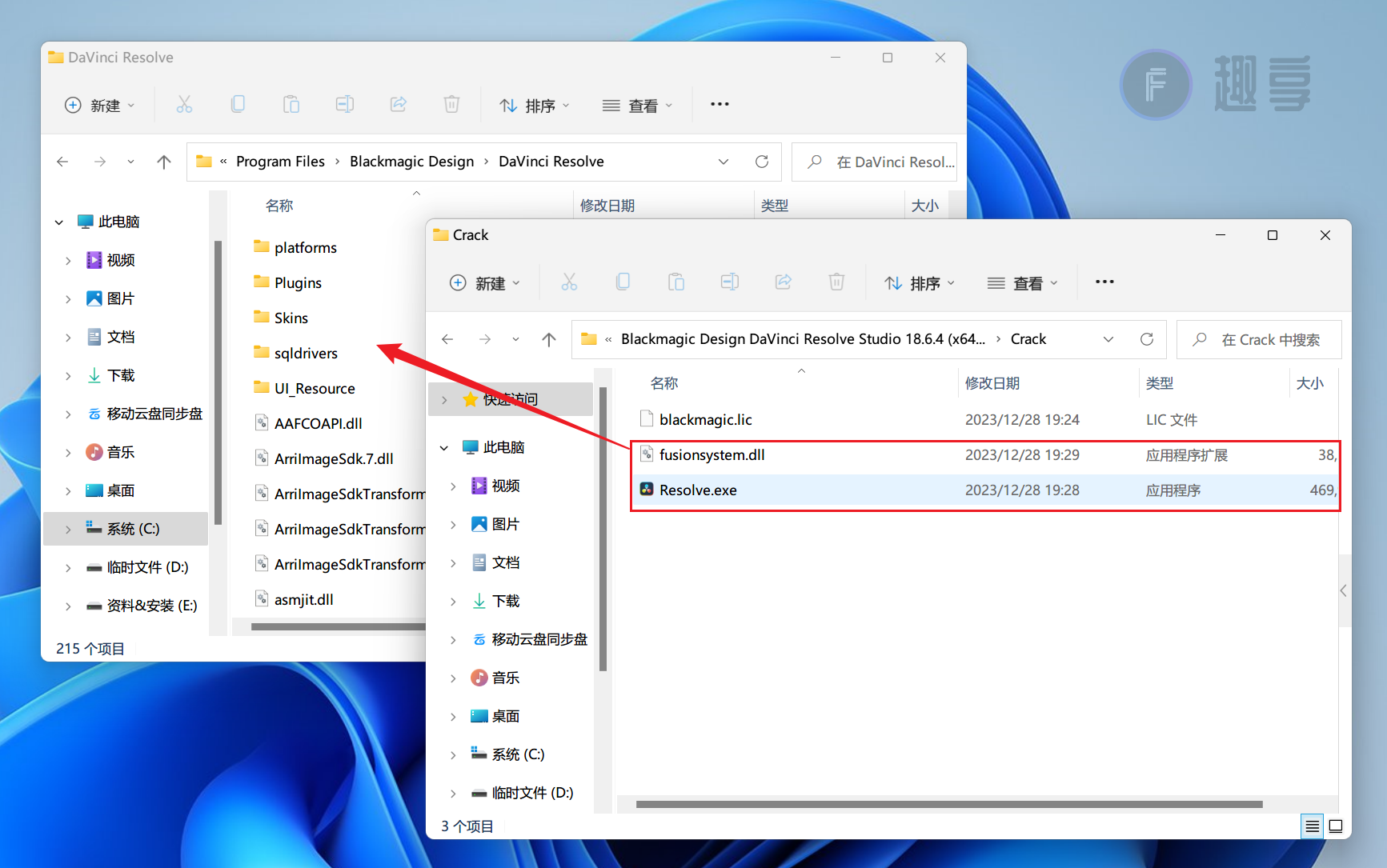
Task: Click the Resolve.exe application icon
Action: 647,490
